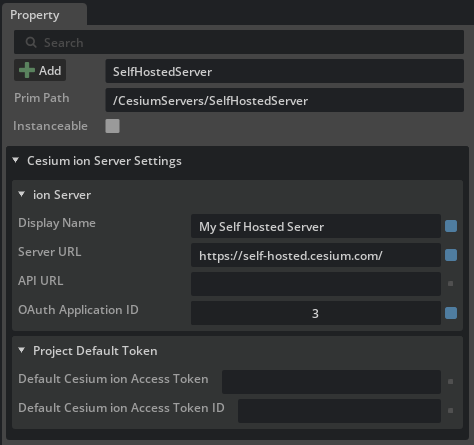Reset OAuth Application ID via blue square

pos(451,313)
